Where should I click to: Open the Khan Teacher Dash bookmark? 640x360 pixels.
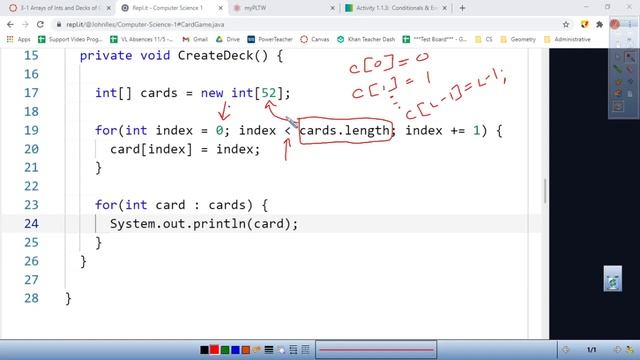[366, 39]
